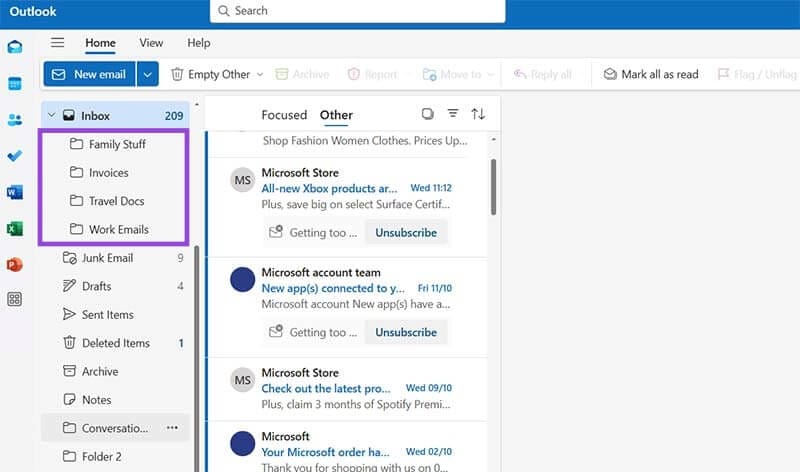
Task: Open the People contacts icon
Action: tap(15, 120)
